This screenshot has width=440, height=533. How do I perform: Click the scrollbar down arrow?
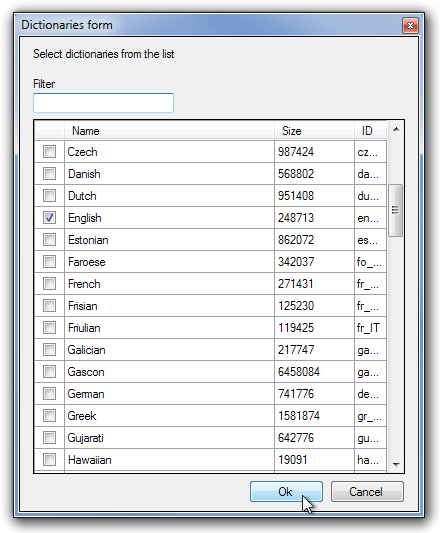396,464
